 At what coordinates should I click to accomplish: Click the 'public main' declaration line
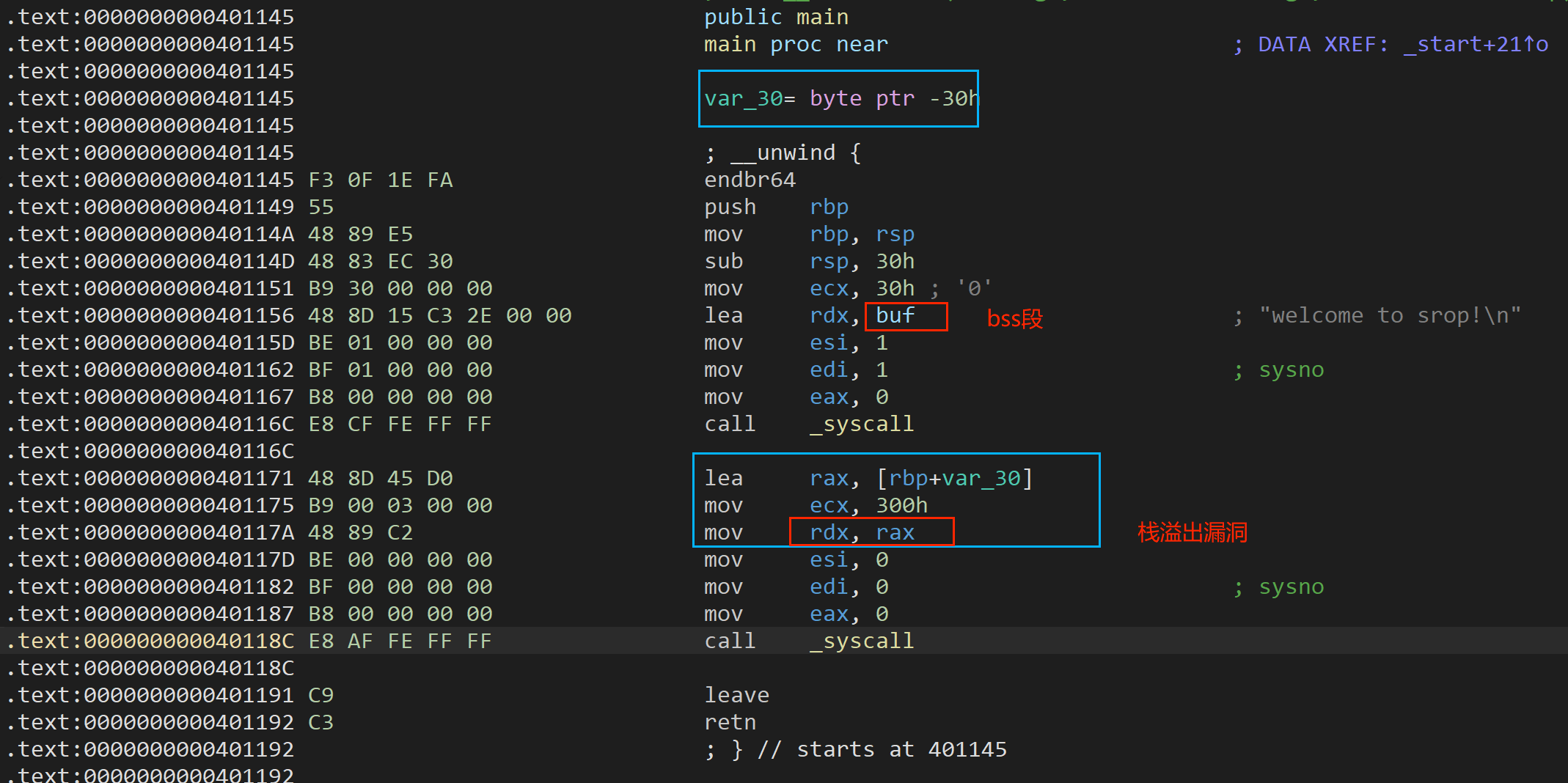tap(776, 17)
